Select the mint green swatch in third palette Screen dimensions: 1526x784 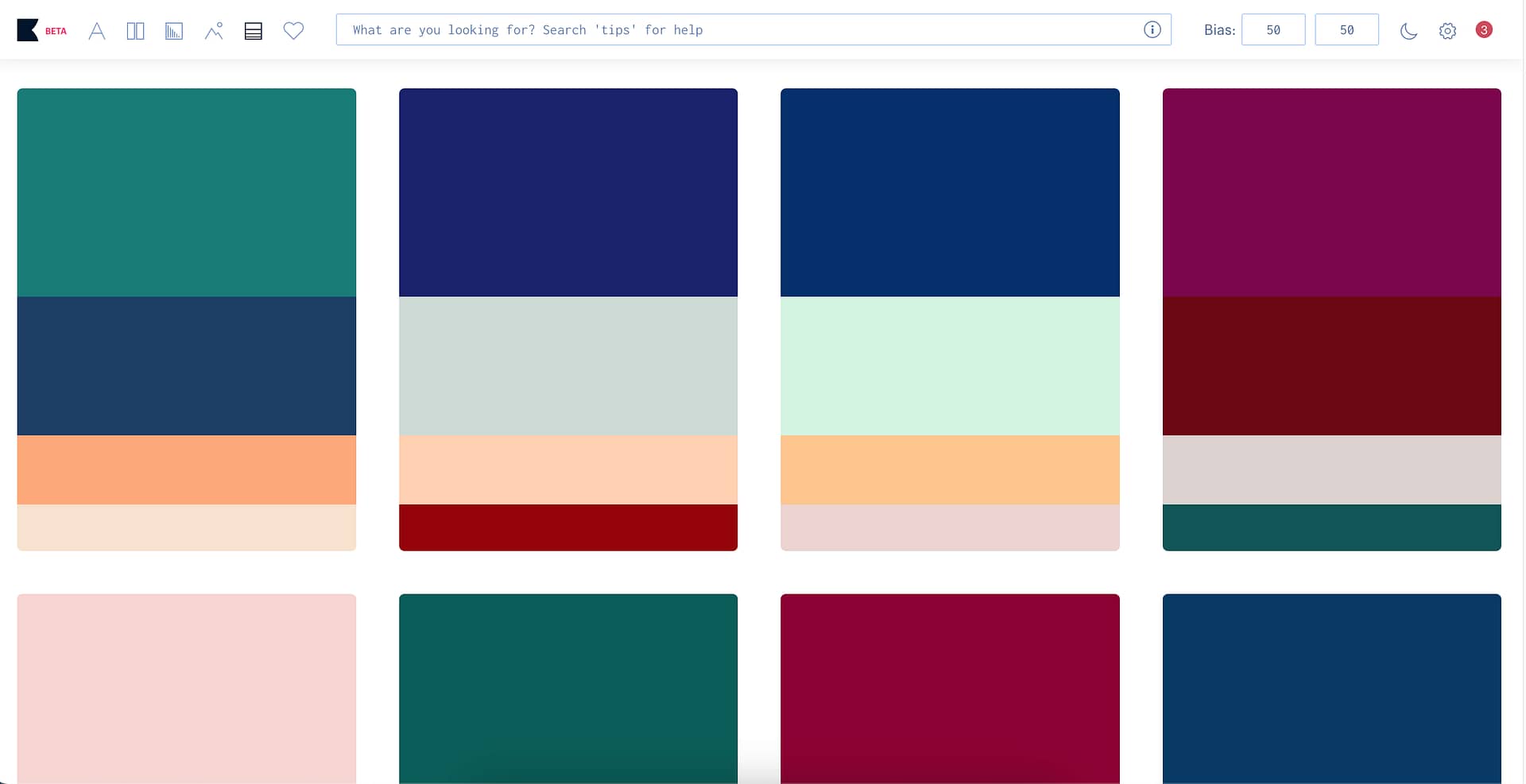[950, 366]
